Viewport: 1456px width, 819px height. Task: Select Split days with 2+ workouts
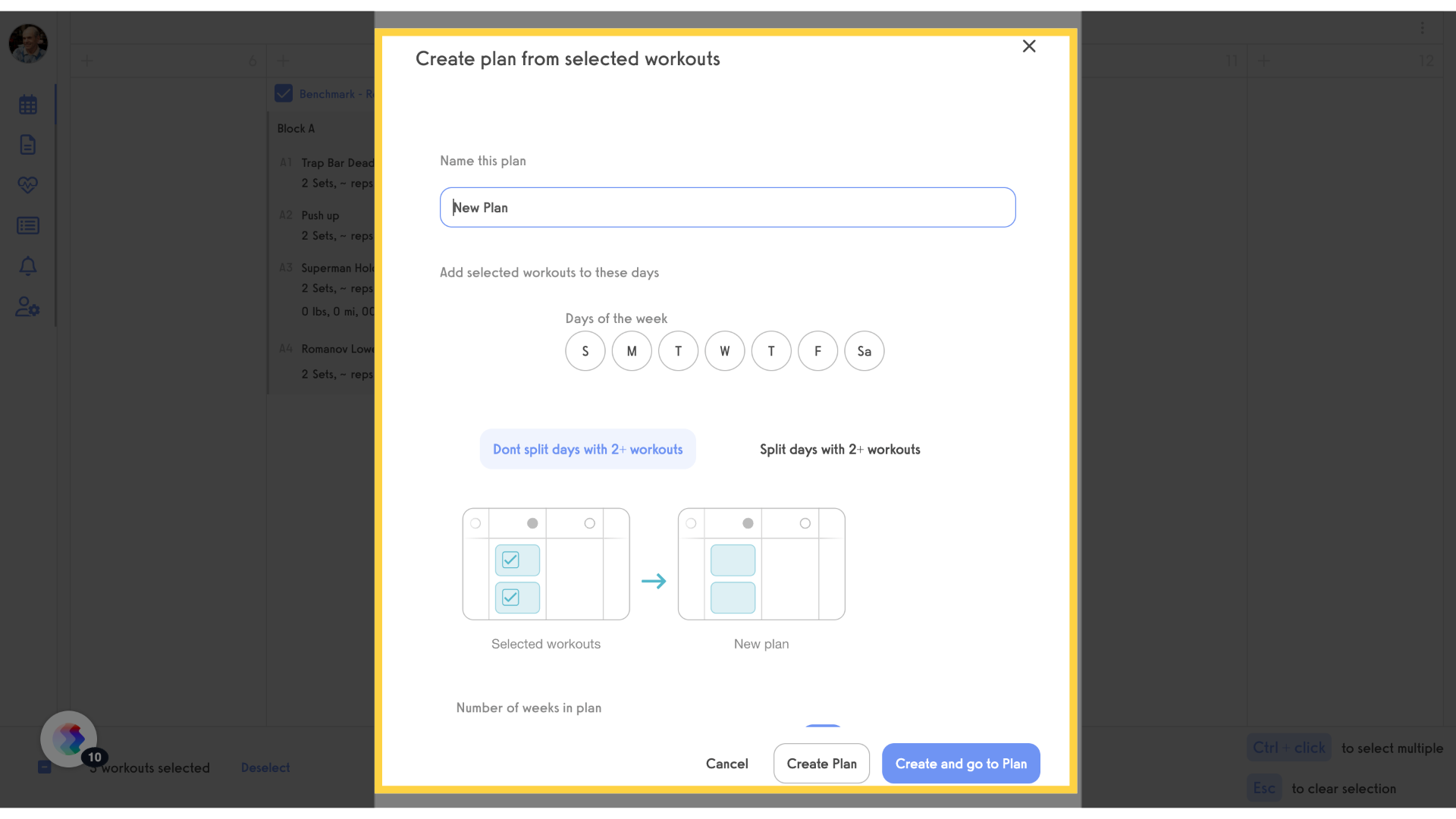click(840, 449)
